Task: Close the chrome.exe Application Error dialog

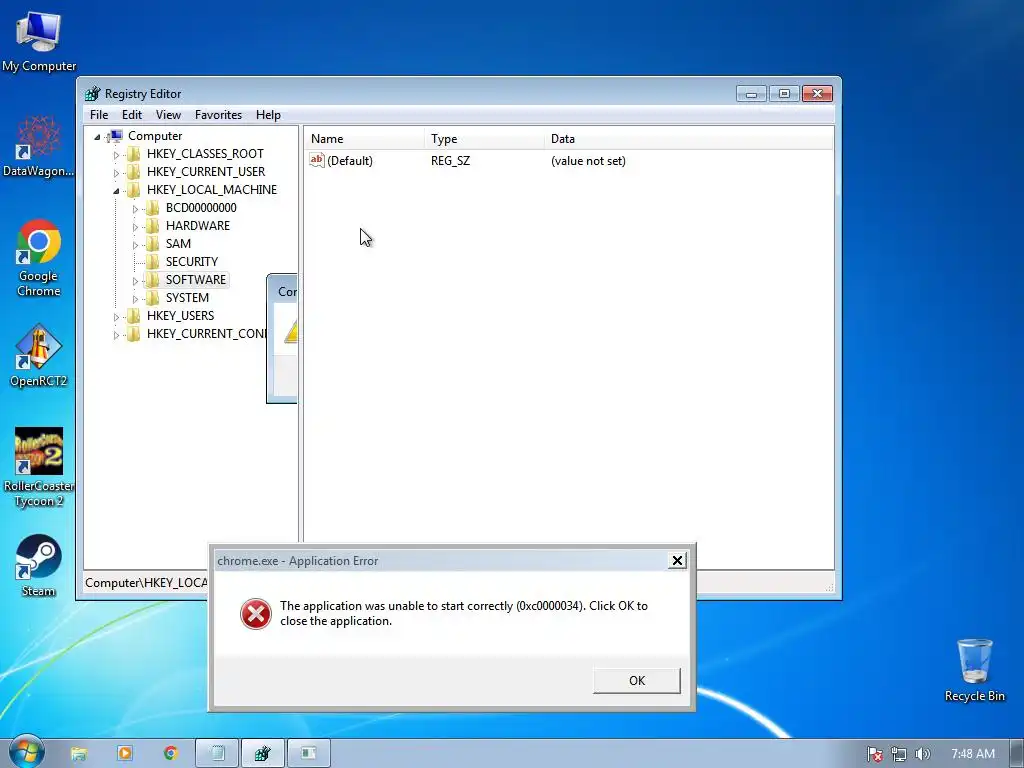Action: pyautogui.click(x=677, y=560)
